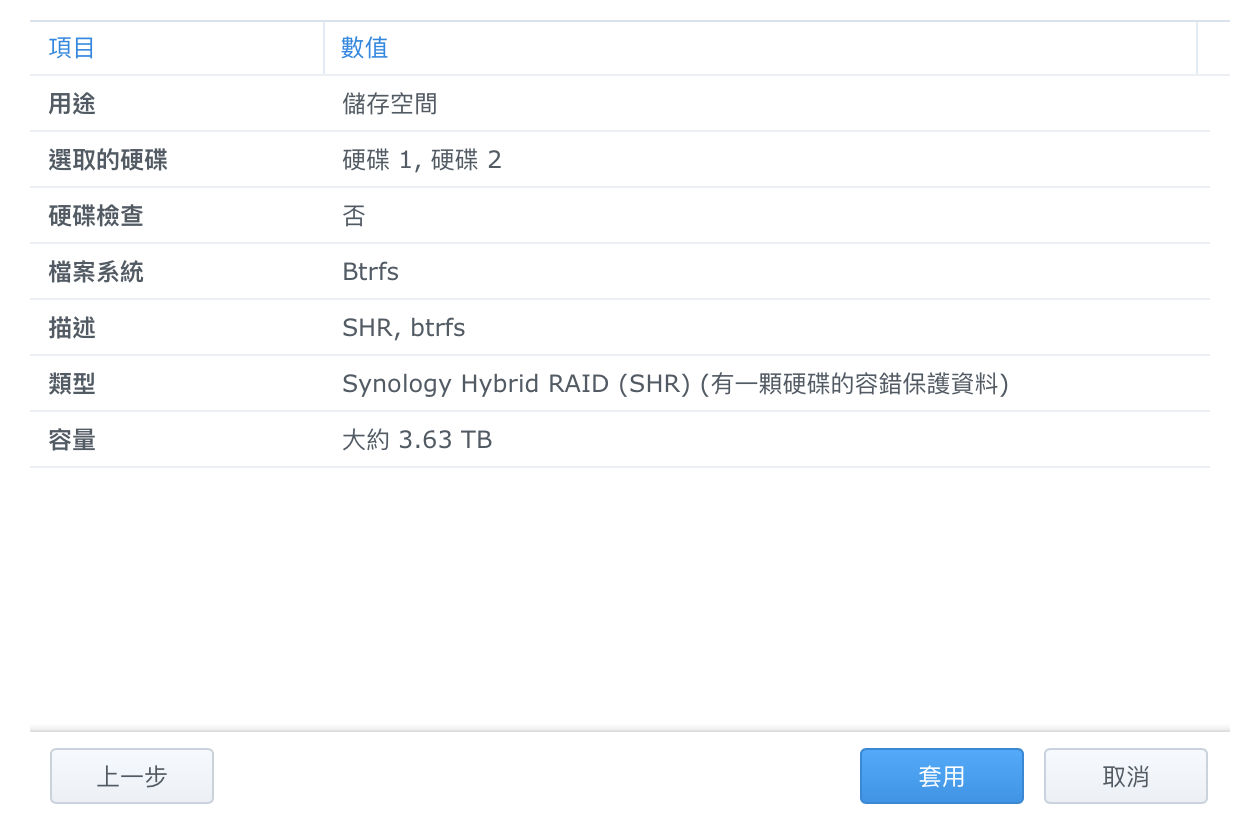Click the 否 value for 硬碟檢查

pyautogui.click(x=354, y=216)
